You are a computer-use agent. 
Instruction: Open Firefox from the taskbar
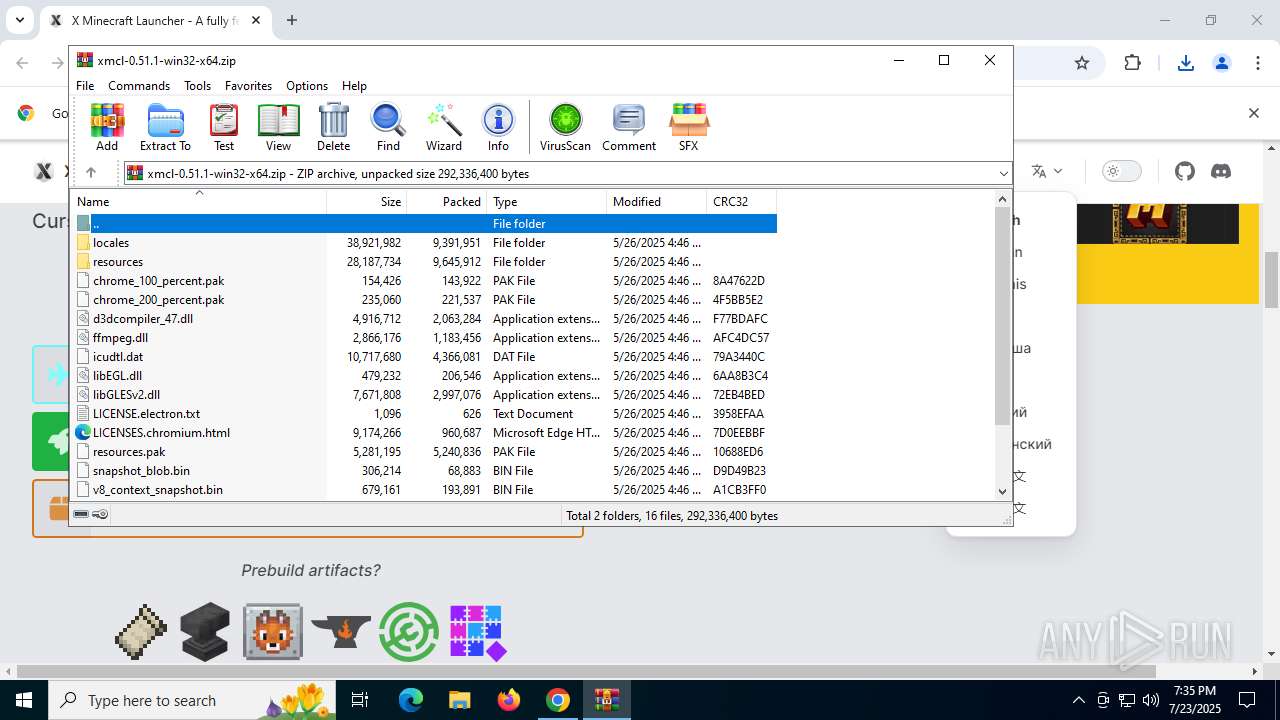click(509, 700)
